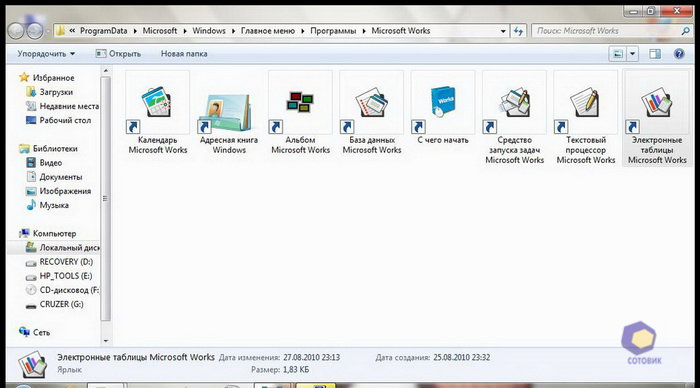Refresh the folder view
700x388 pixels.
(x=518, y=31)
